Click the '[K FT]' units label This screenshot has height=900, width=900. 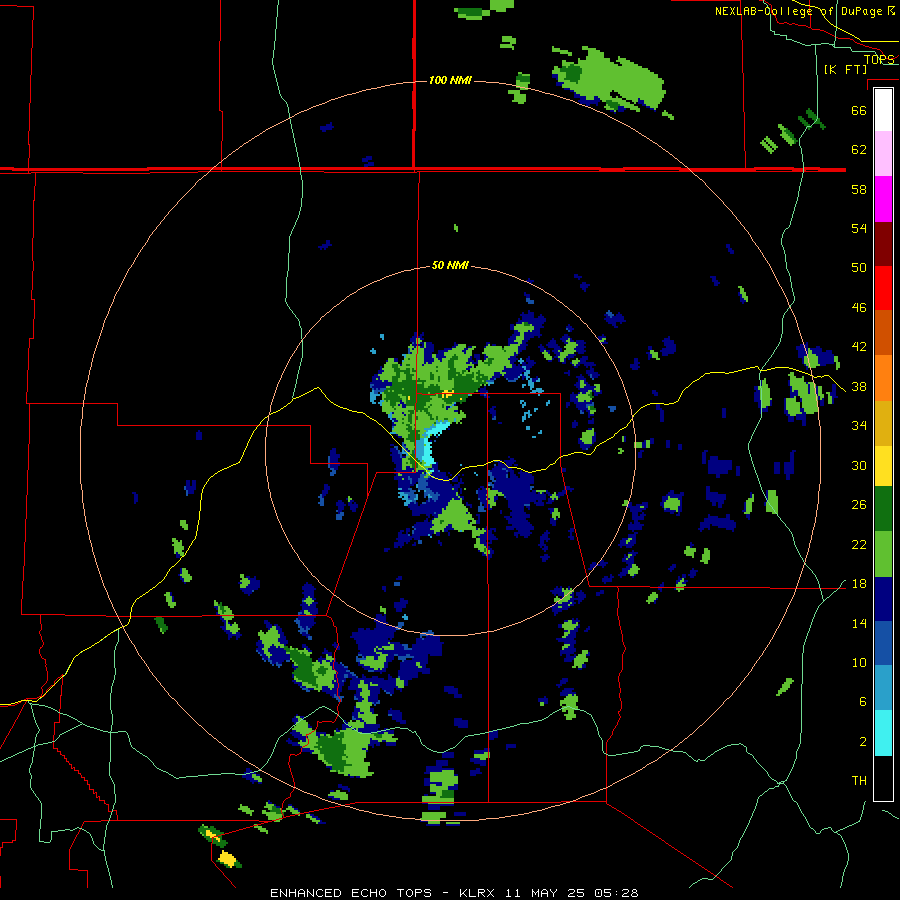tap(846, 69)
